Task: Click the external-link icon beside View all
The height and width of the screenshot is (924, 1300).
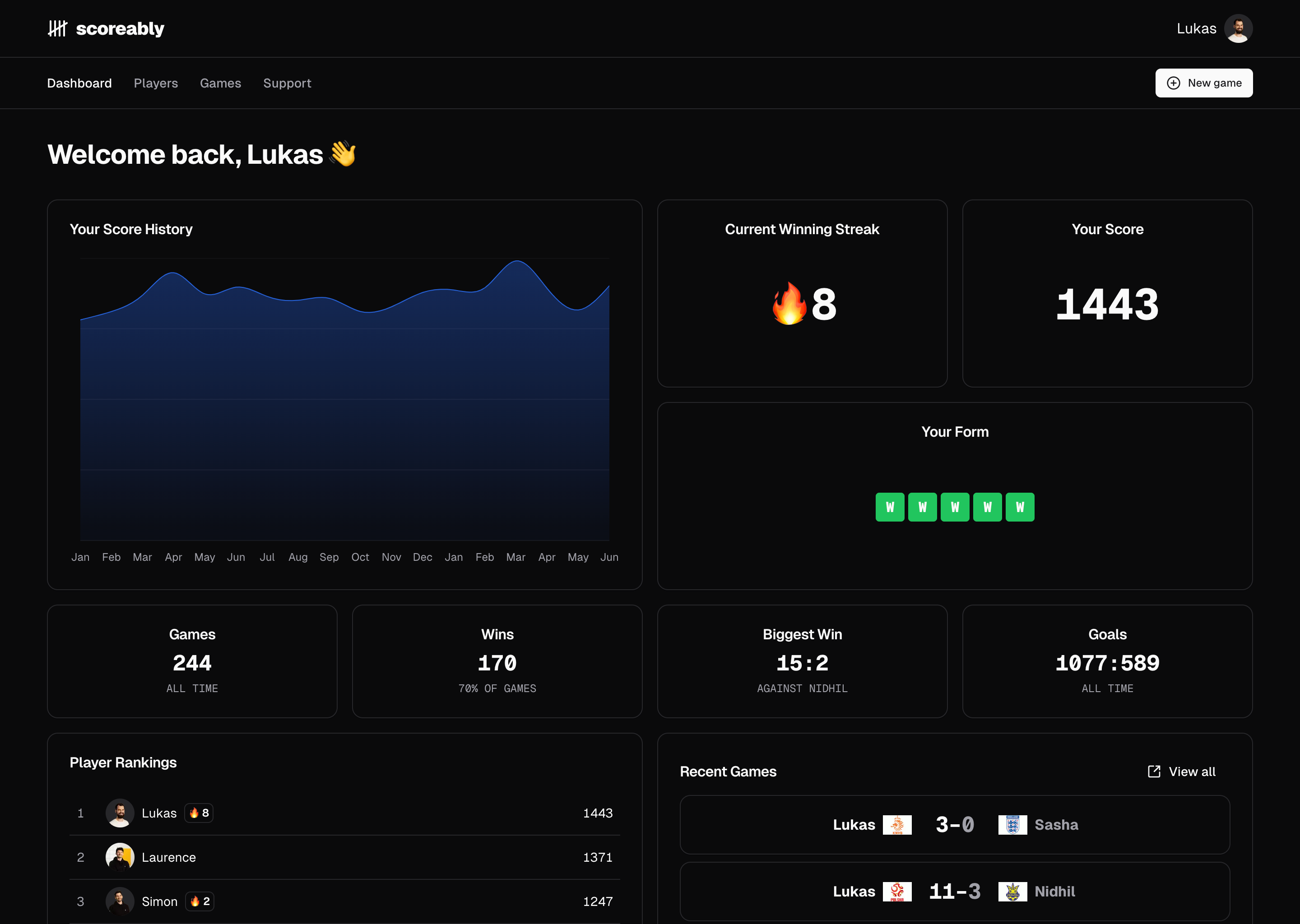Action: pyautogui.click(x=1154, y=772)
